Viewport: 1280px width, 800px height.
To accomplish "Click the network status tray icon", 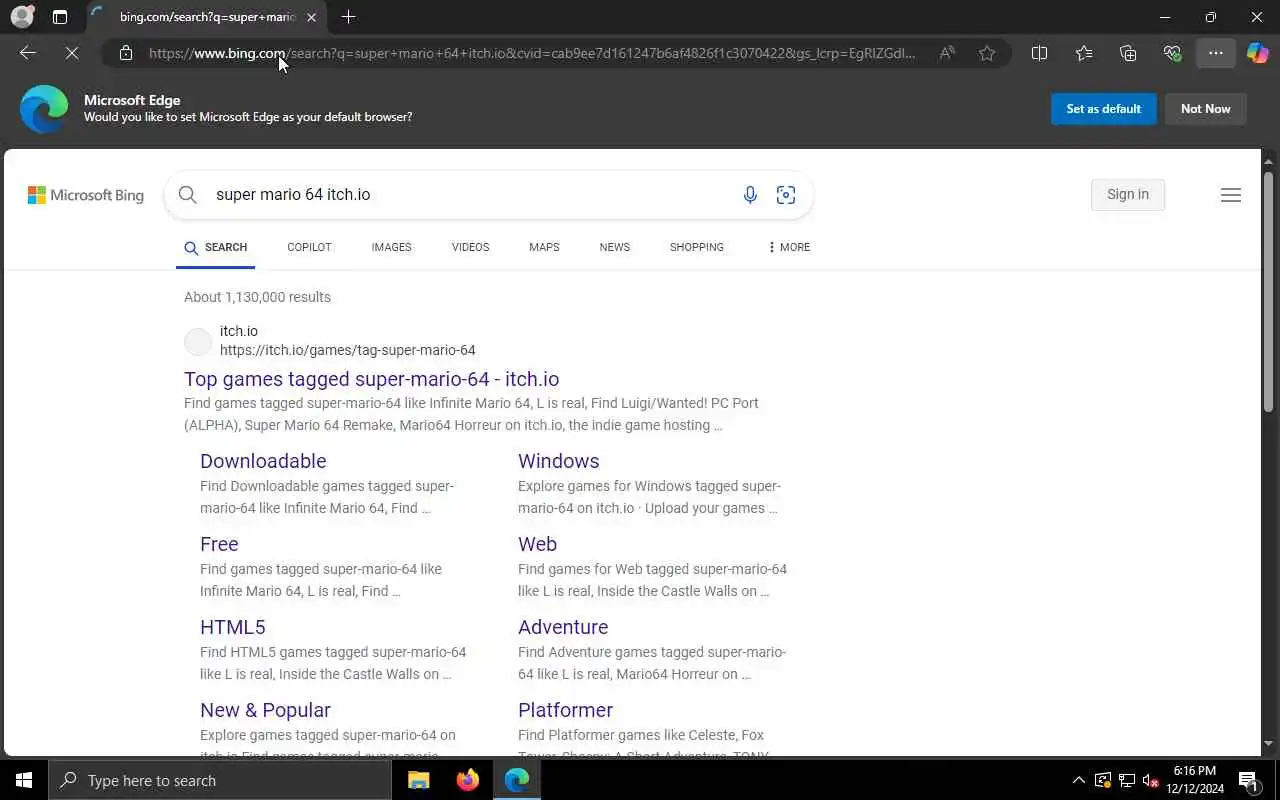I will click(x=1126, y=780).
